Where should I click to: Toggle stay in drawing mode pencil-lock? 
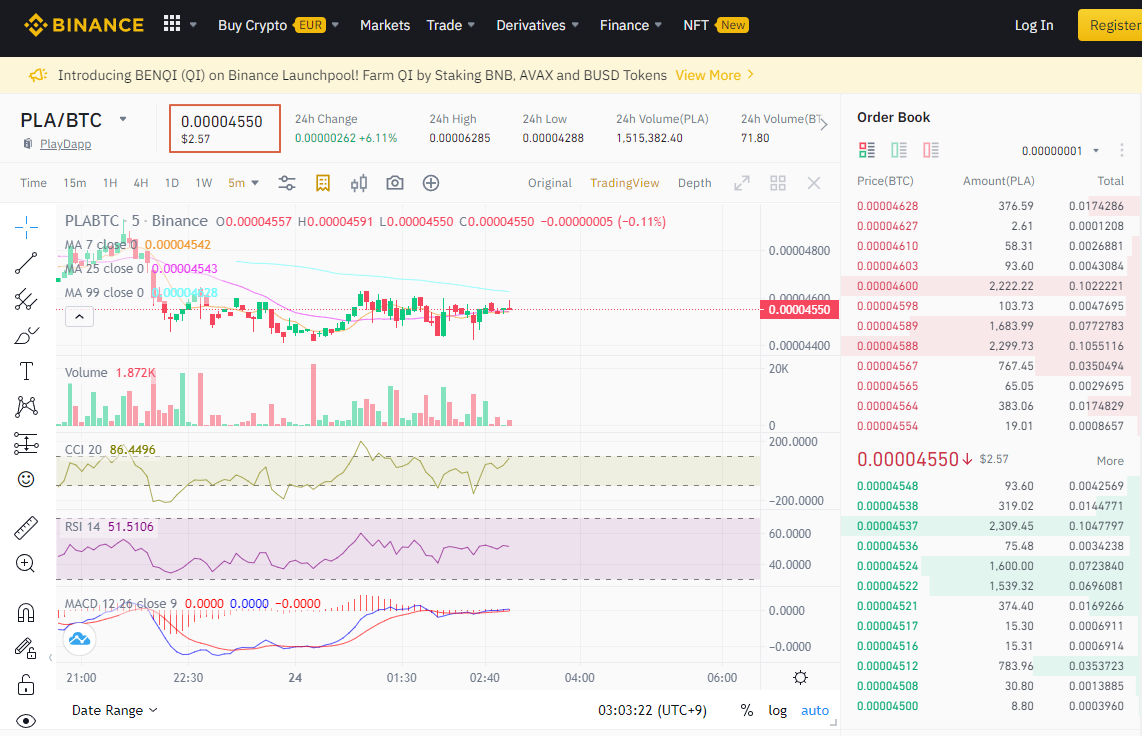click(26, 648)
